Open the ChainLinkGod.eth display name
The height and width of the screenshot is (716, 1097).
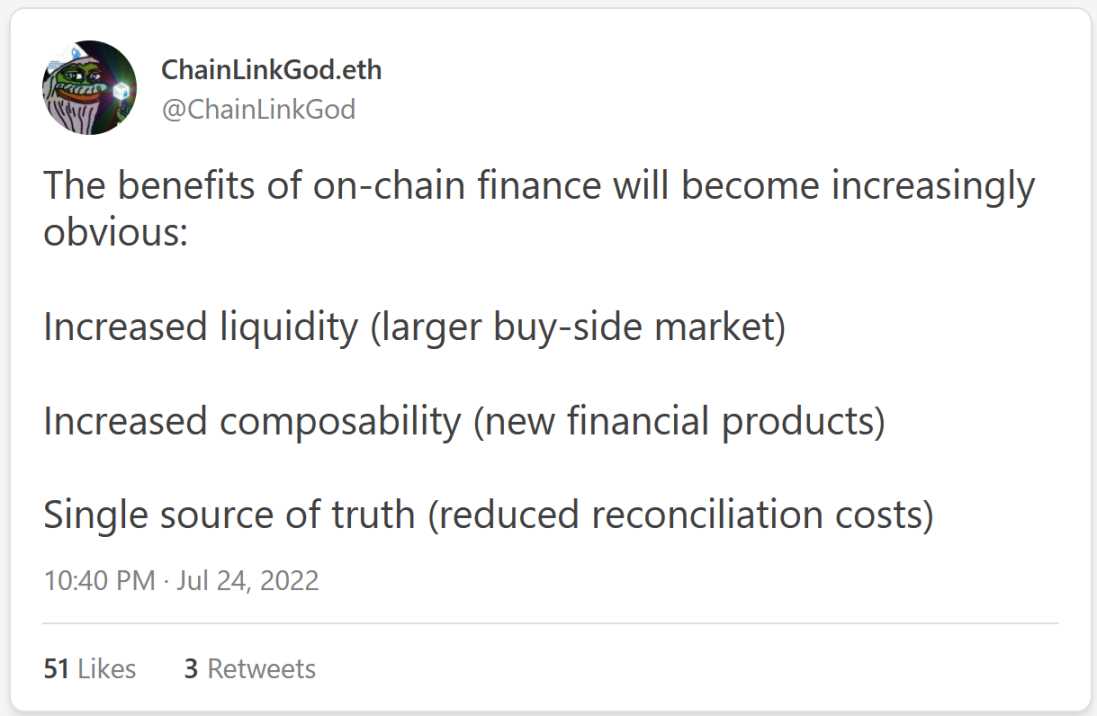pyautogui.click(x=271, y=71)
